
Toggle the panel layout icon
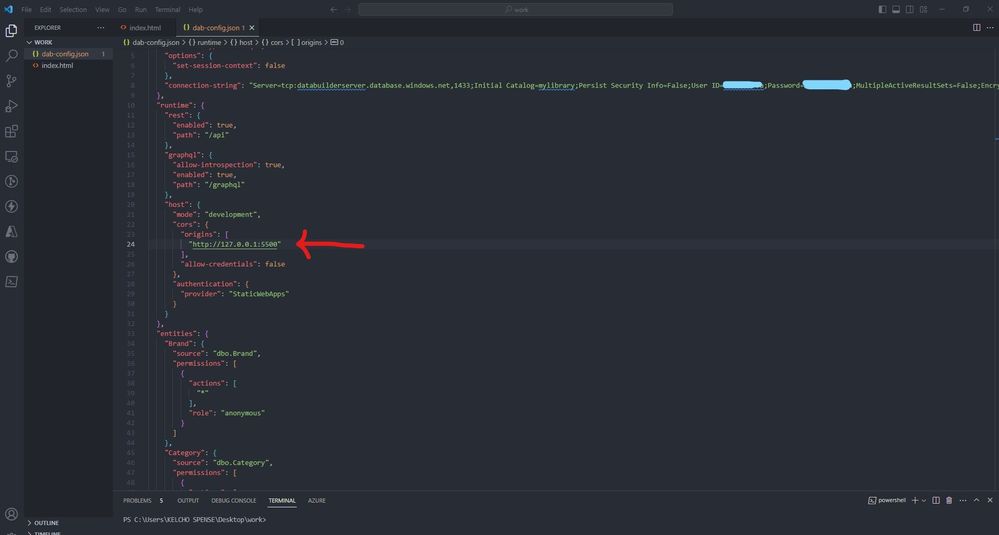coord(896,10)
